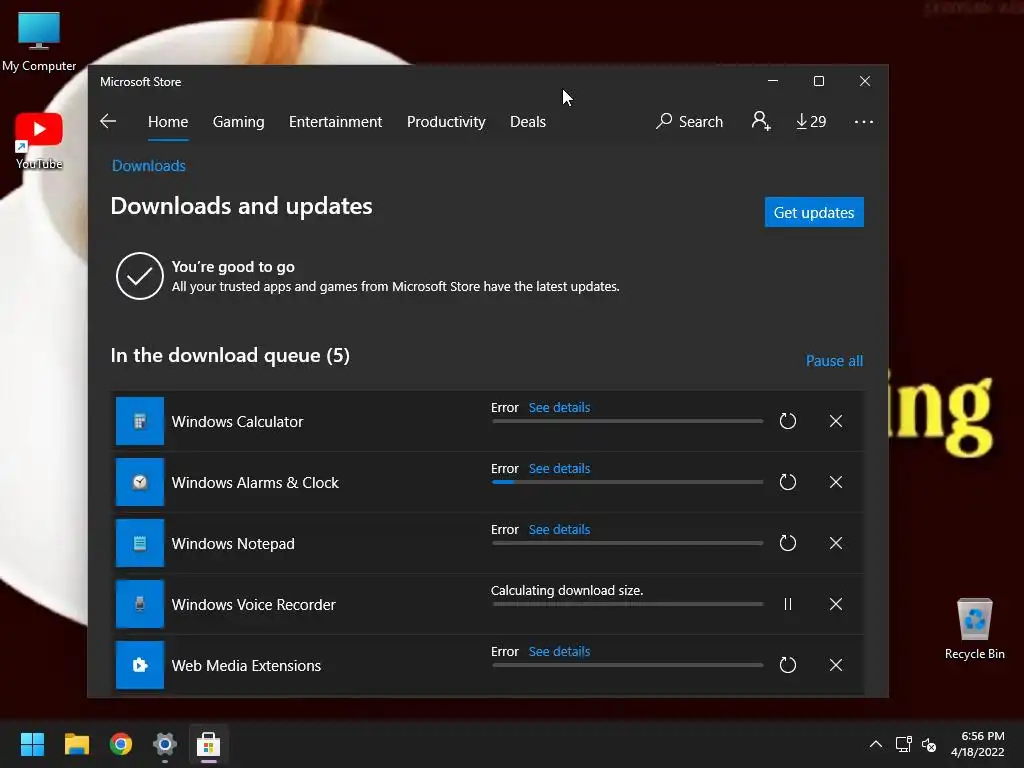
Task: Open Settings from the taskbar
Action: pos(165,744)
